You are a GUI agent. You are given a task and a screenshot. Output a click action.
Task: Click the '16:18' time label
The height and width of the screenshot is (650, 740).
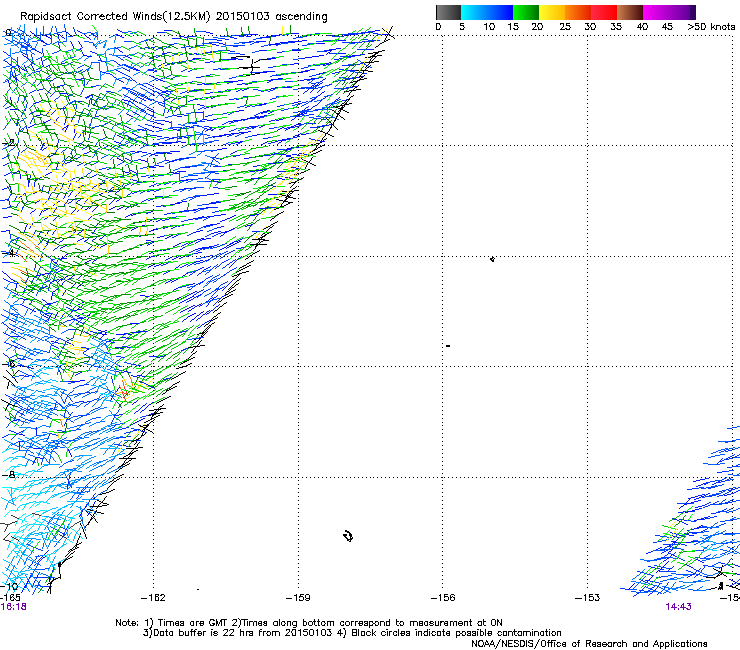pos(14,607)
